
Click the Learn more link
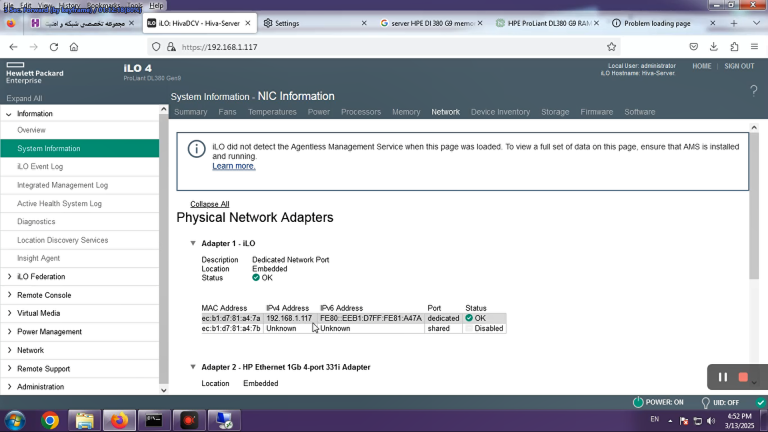(234, 166)
